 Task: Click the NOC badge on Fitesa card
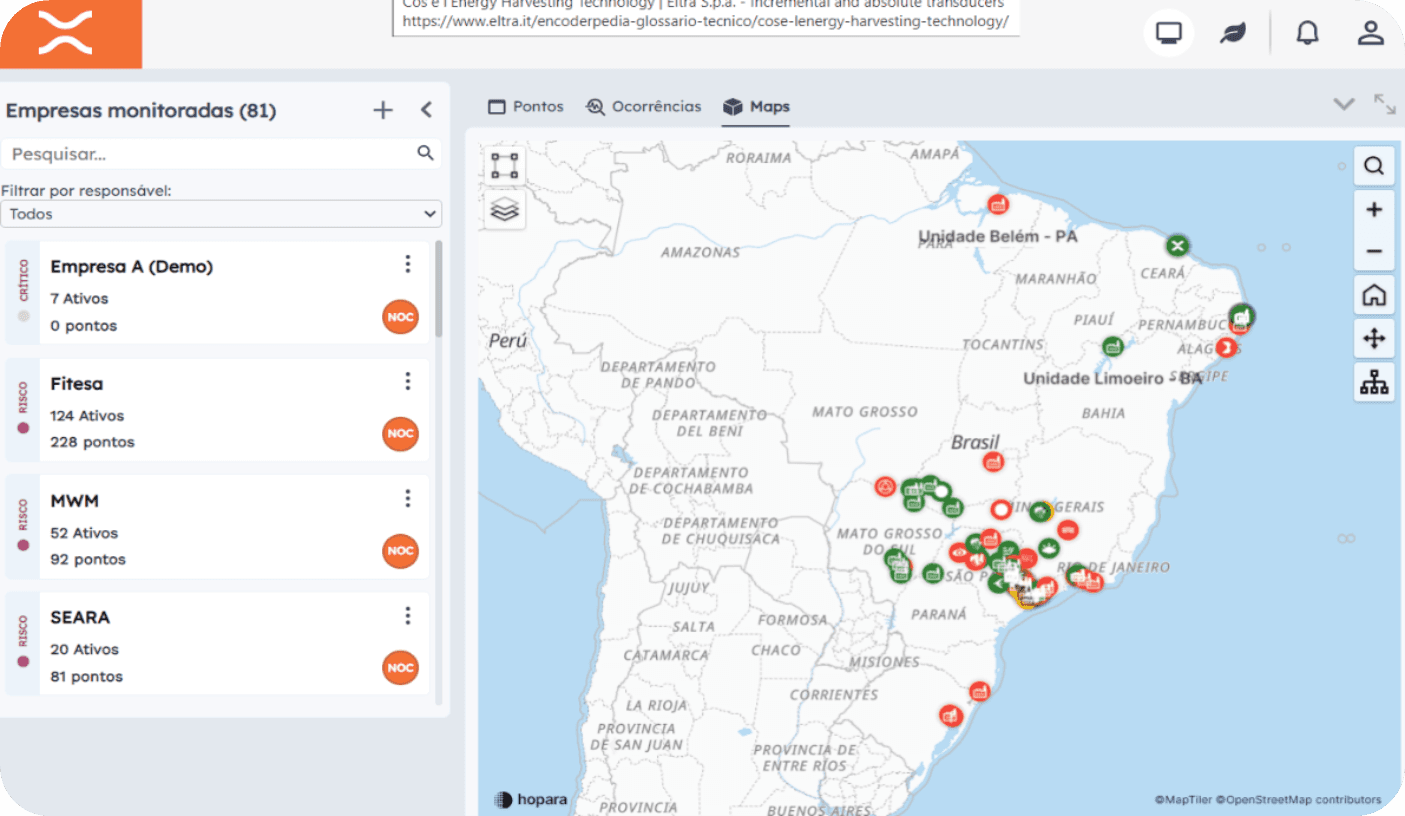point(400,434)
